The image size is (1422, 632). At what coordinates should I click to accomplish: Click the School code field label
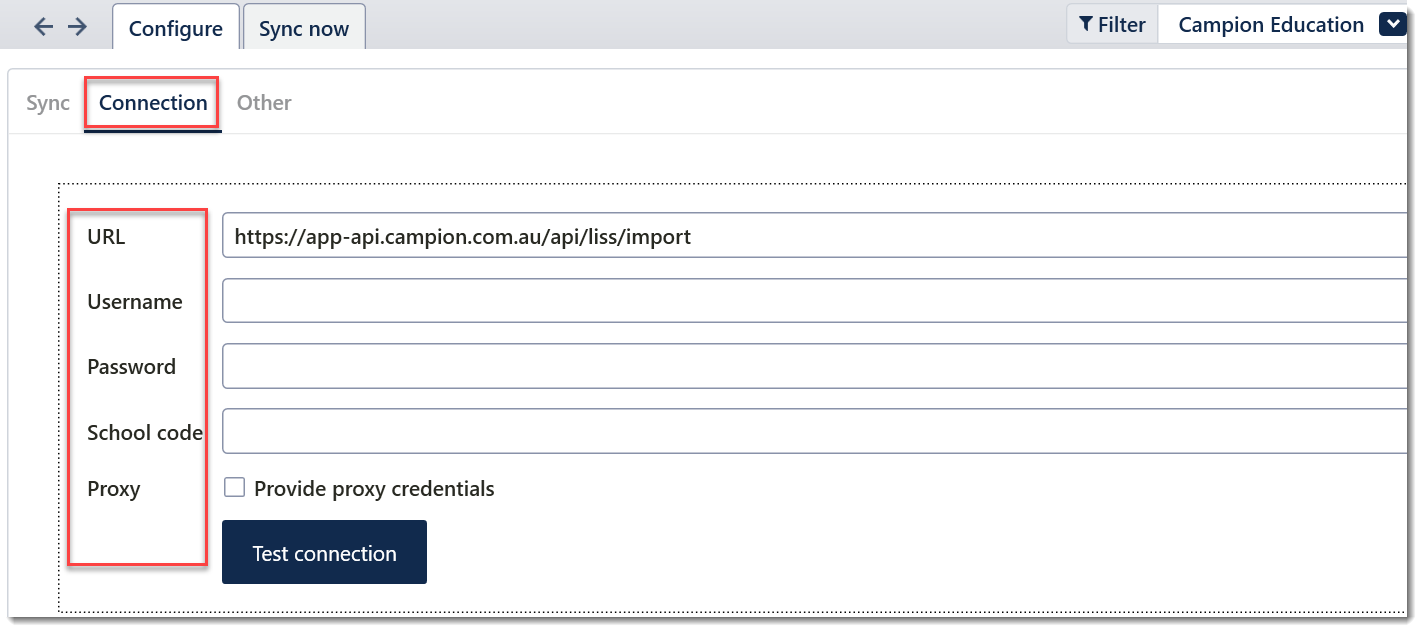point(145,433)
